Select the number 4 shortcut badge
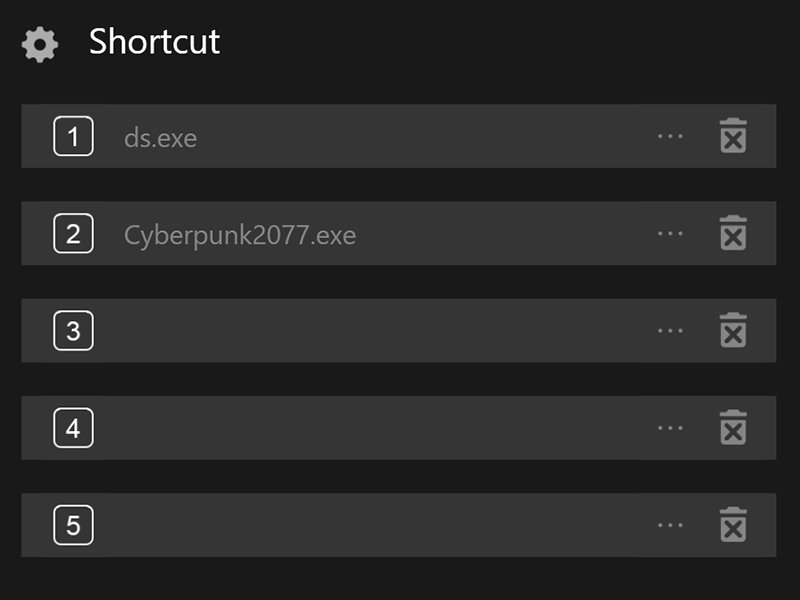 coord(73,428)
